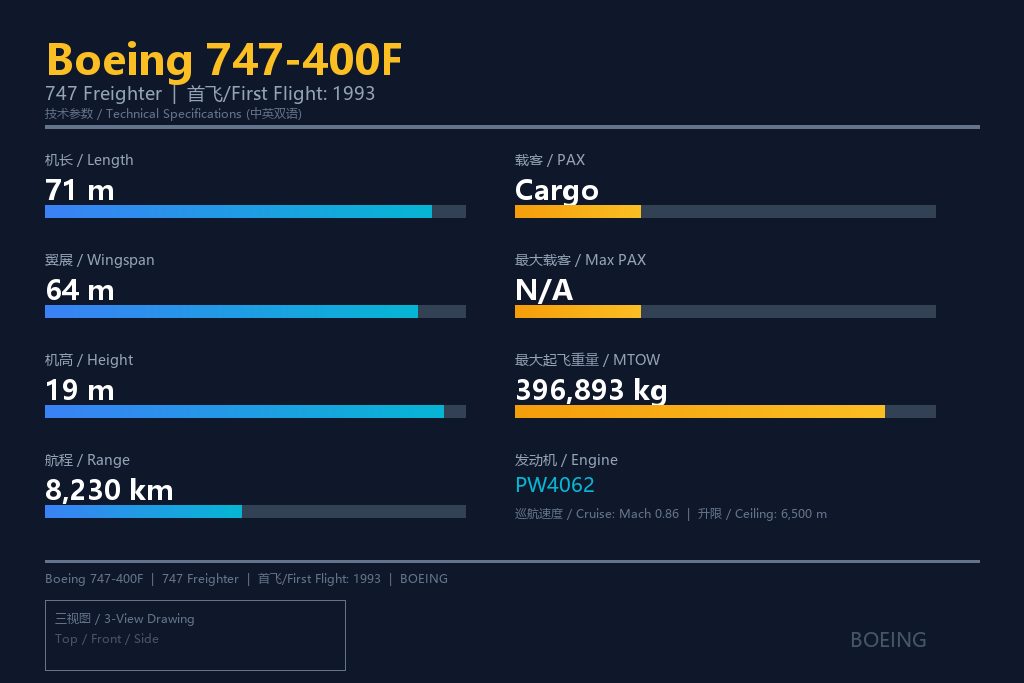The width and height of the screenshot is (1024, 683).
Task: Select the Technical Specifications caption
Action: point(173,114)
